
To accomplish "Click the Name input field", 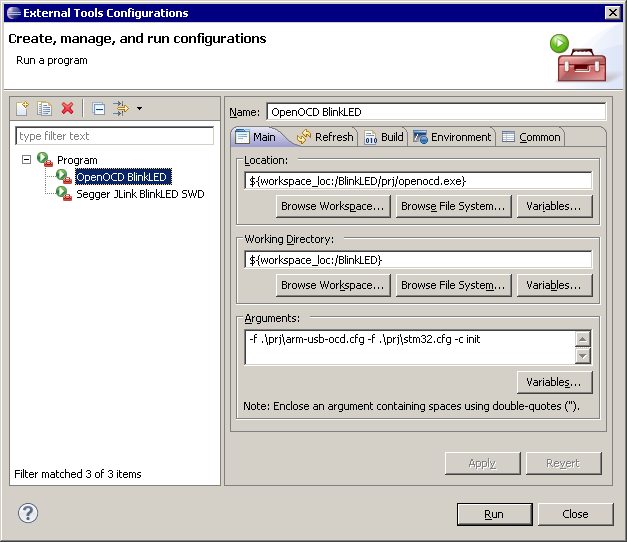I will (436, 112).
